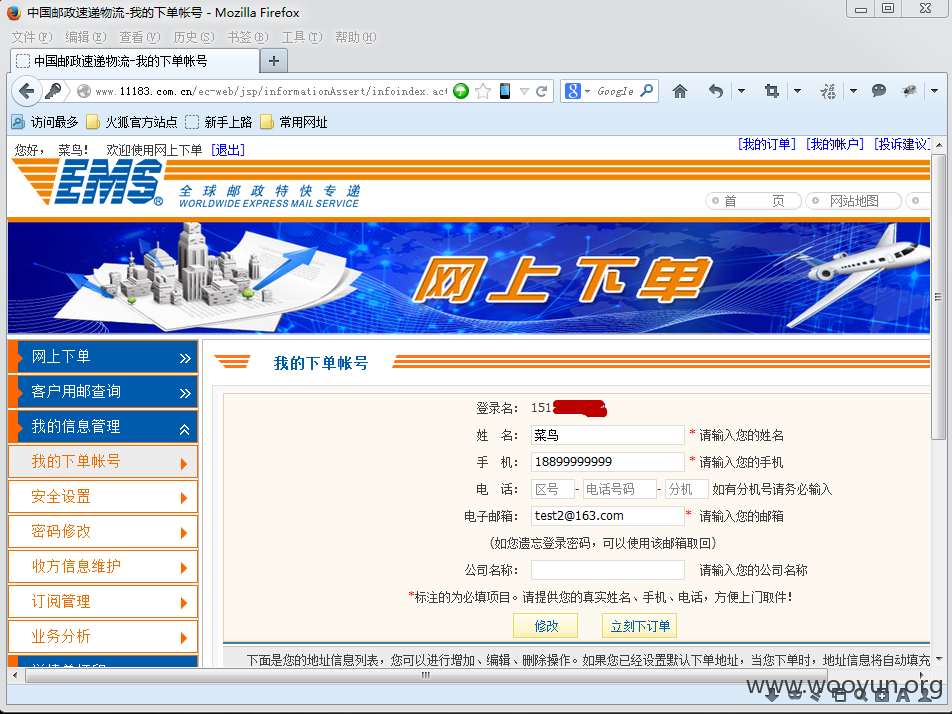The height and width of the screenshot is (714, 952).
Task: Click the undo arrow toolbar icon
Action: pyautogui.click(x=716, y=91)
